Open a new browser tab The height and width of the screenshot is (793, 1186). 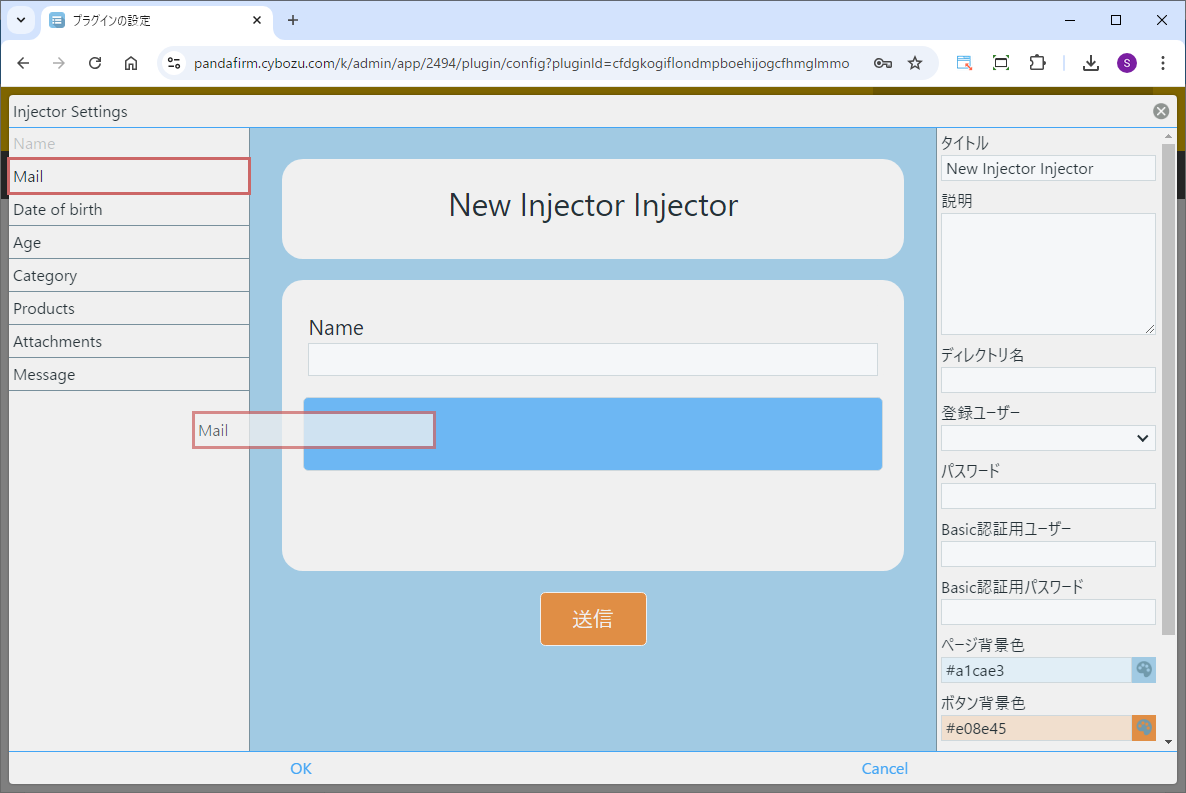(293, 20)
